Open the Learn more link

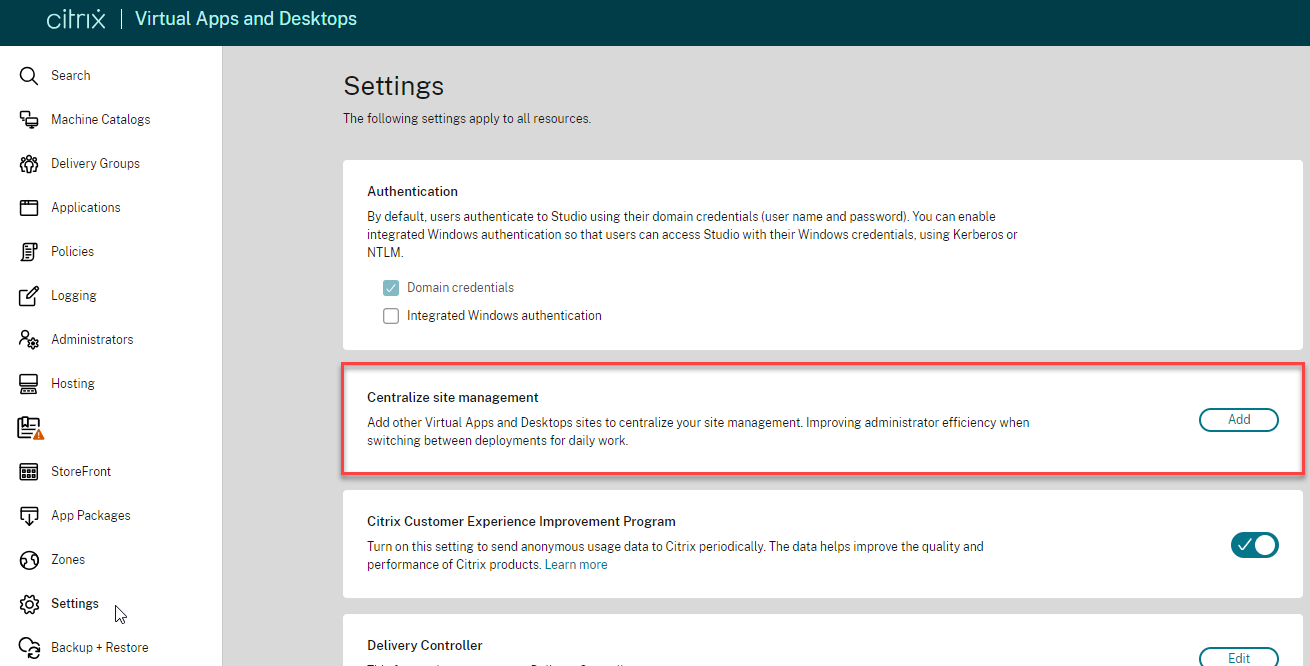576,565
